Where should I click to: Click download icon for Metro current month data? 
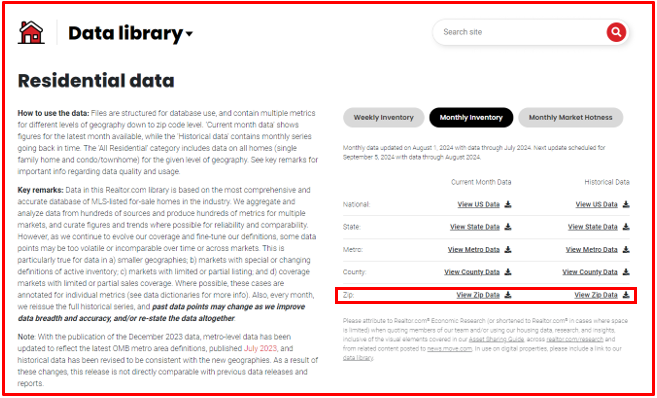pos(508,250)
